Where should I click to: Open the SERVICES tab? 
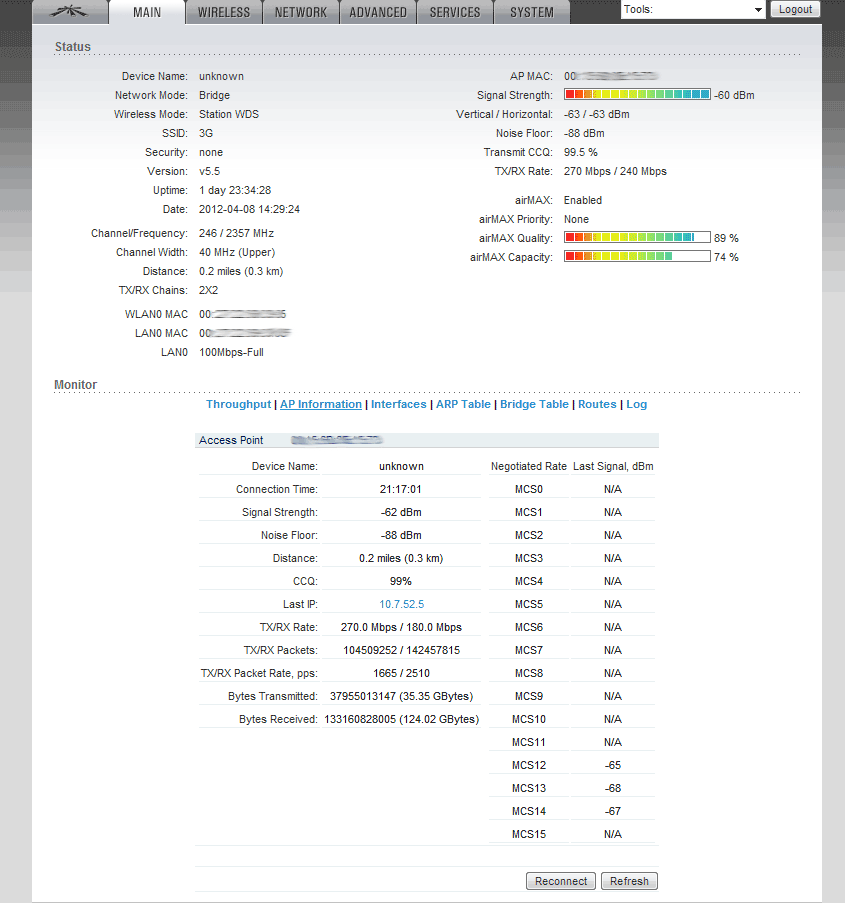click(x=455, y=12)
